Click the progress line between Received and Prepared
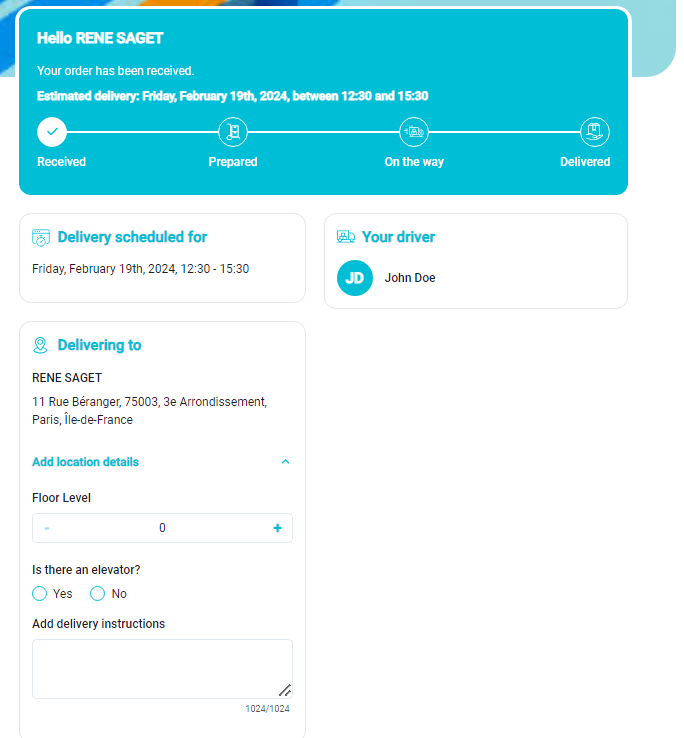684x738 pixels. pos(142,132)
